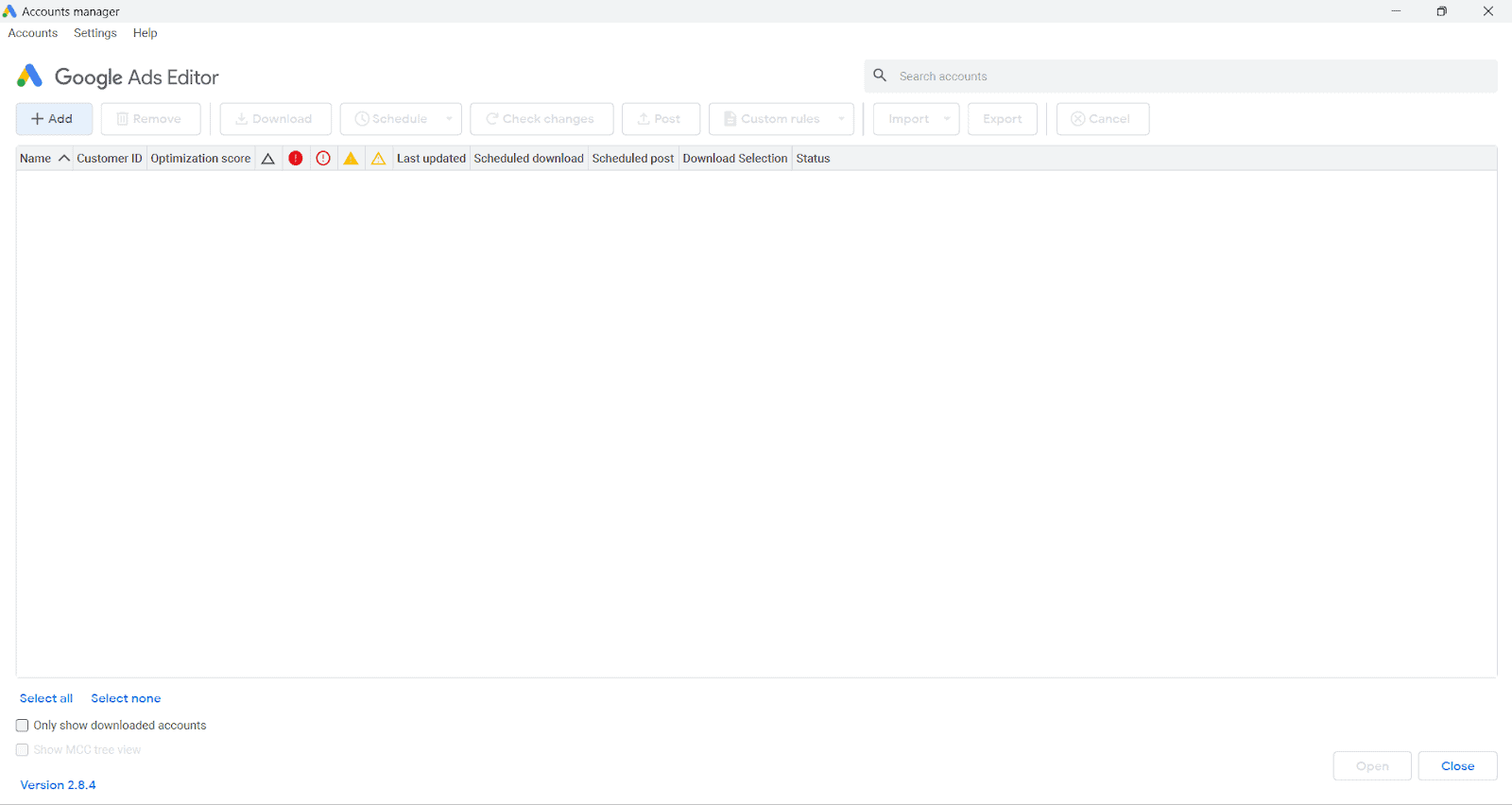Click the Select all link
The image size is (1512, 805).
click(x=46, y=698)
